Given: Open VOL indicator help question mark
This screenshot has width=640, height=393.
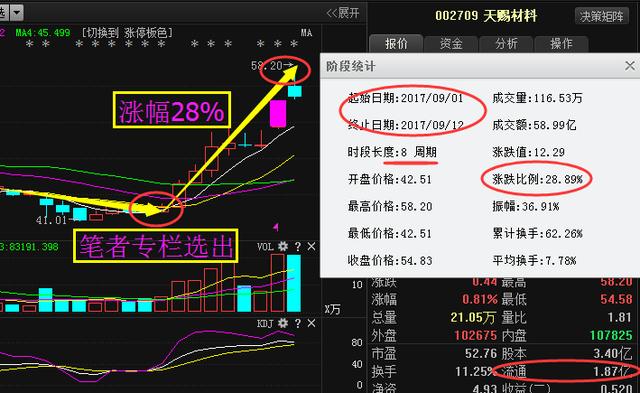Looking at the screenshot, I should (x=298, y=246).
